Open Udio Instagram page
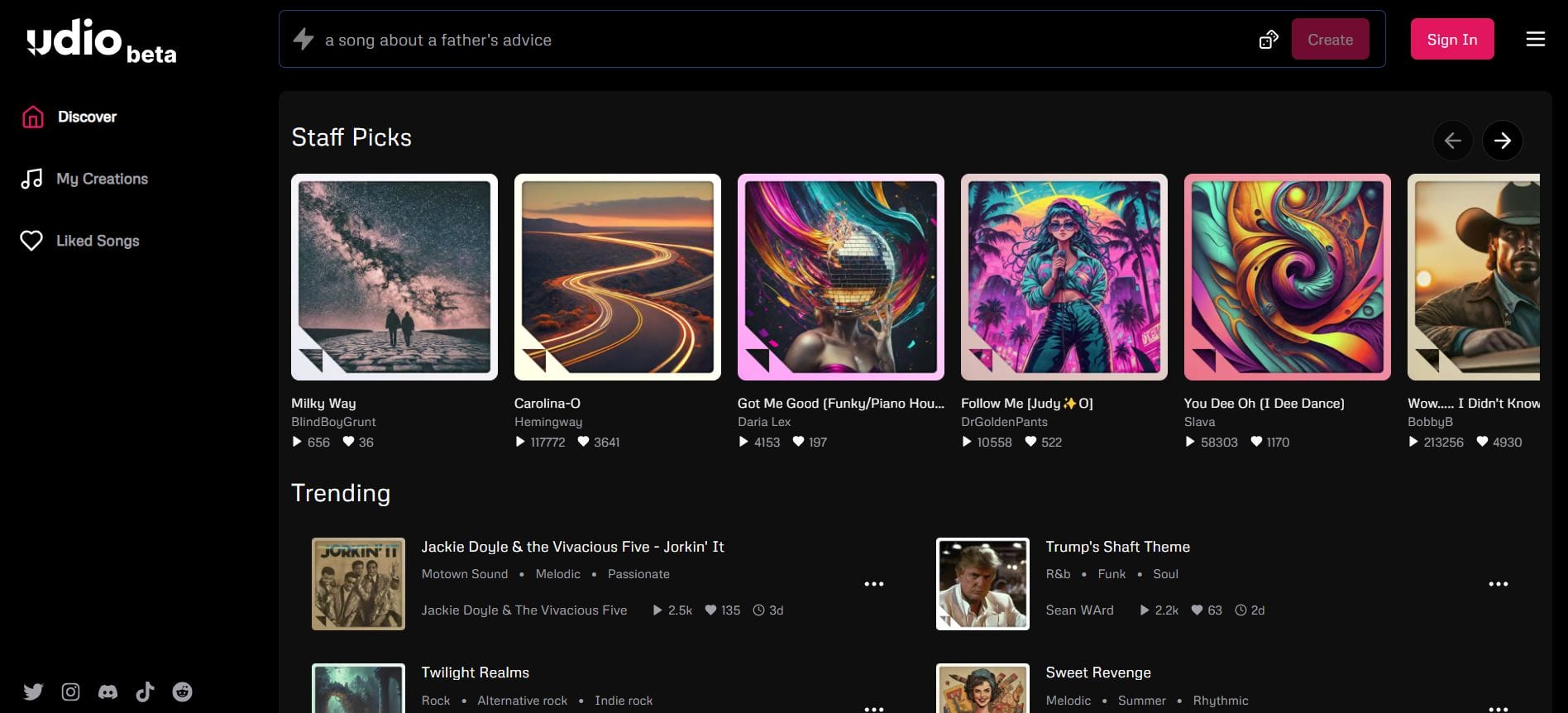 click(x=71, y=691)
